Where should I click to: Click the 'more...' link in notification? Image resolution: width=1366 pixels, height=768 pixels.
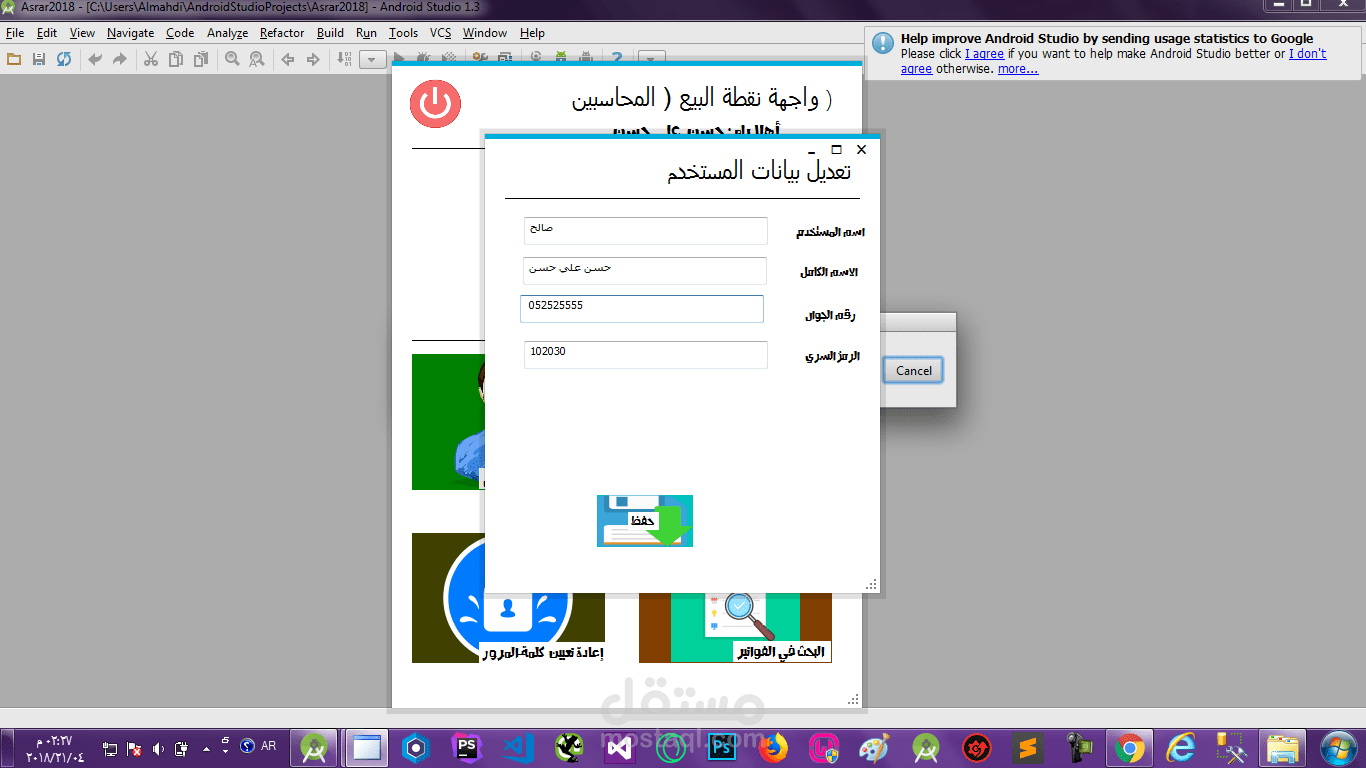[1018, 69]
